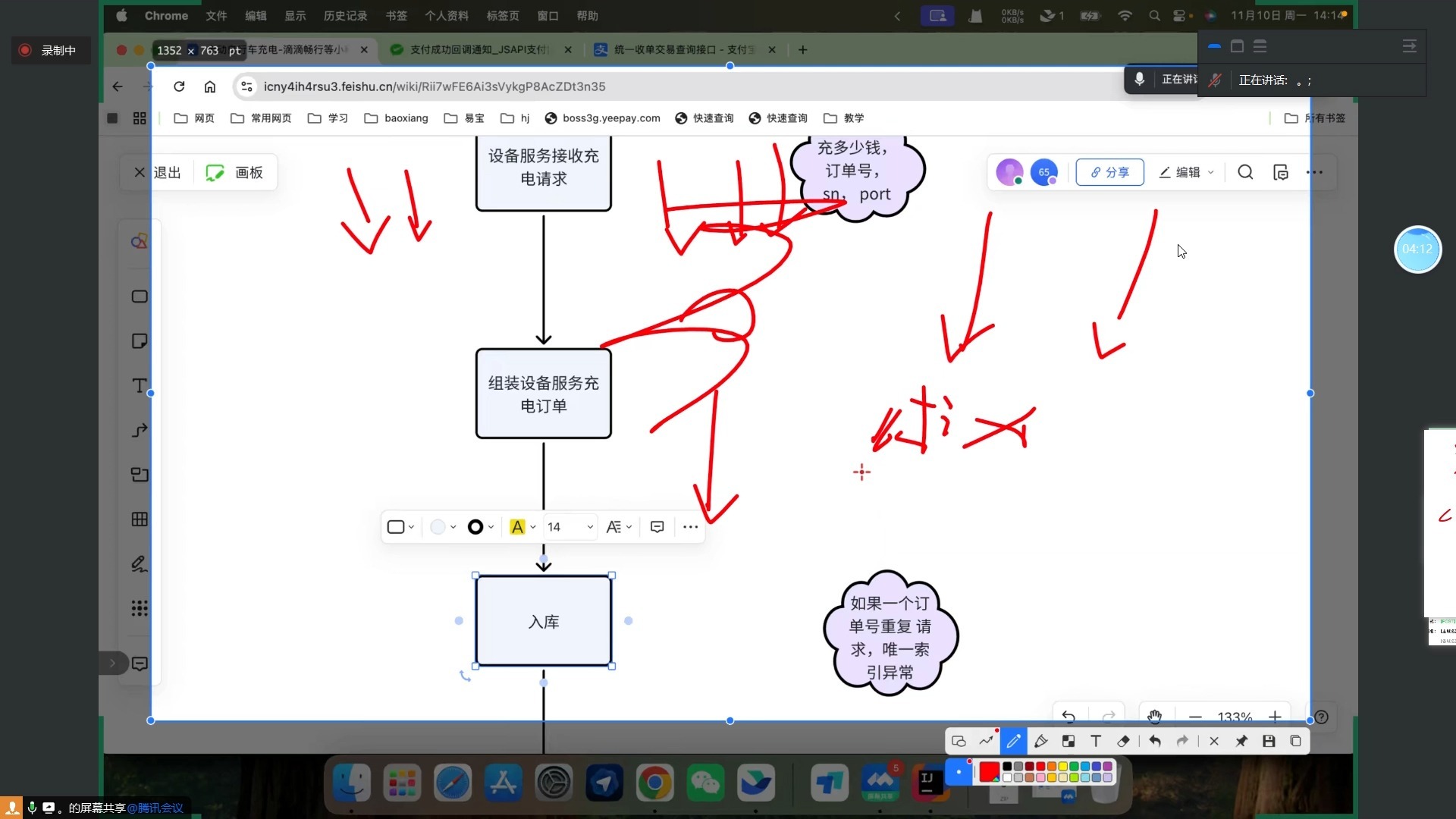Select the table tool in left sidebar
Viewport: 1456px width, 819px height.
[x=140, y=519]
